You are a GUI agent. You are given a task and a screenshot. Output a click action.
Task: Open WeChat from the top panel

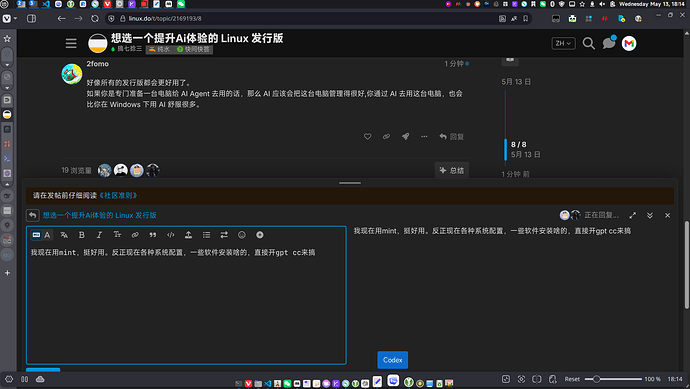181,4
